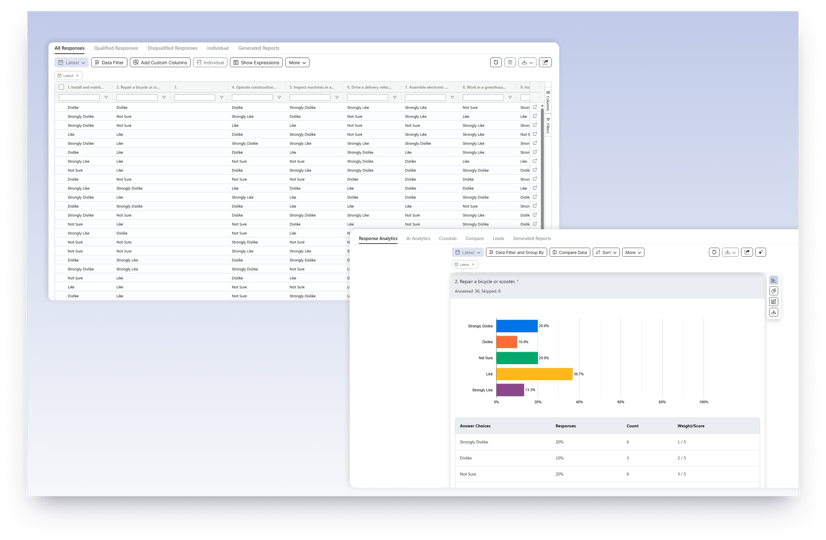Open Generated Reports tab in analytics panel
826x540 pixels.
tap(532, 239)
